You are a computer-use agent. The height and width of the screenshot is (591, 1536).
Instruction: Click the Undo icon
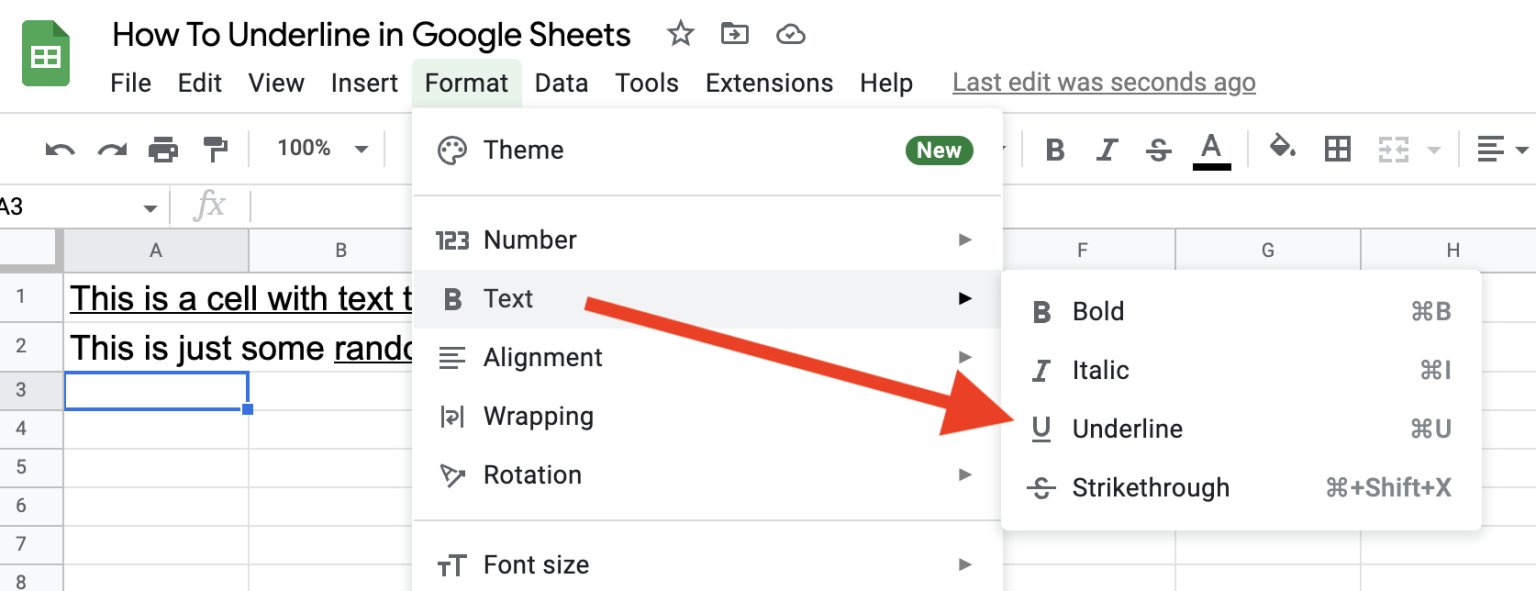click(x=58, y=148)
